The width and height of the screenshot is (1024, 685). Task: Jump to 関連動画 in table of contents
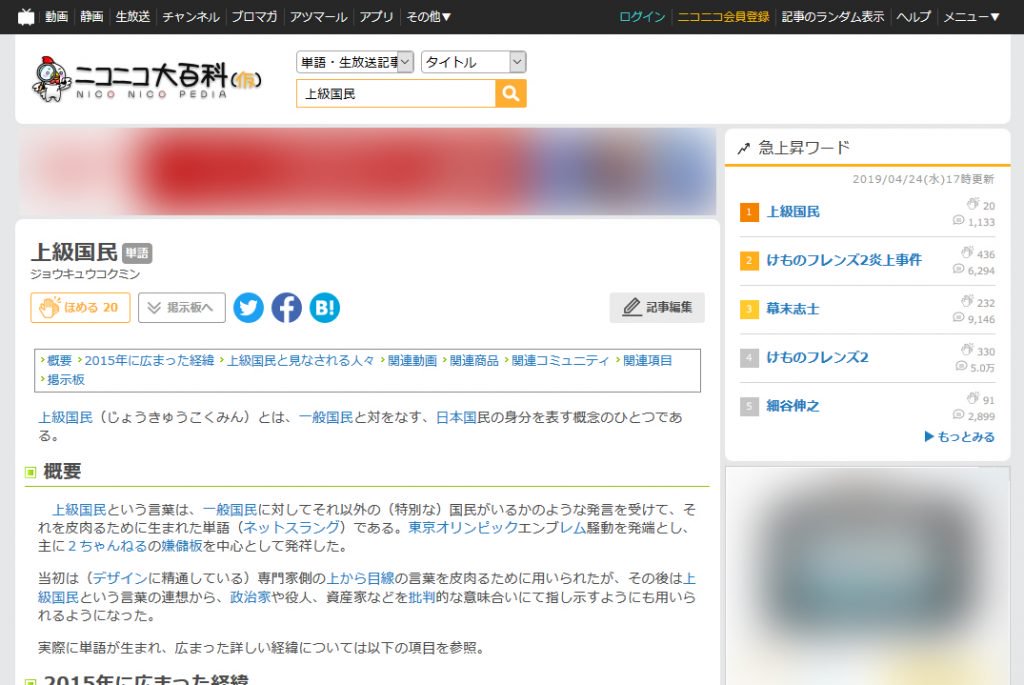click(x=412, y=360)
